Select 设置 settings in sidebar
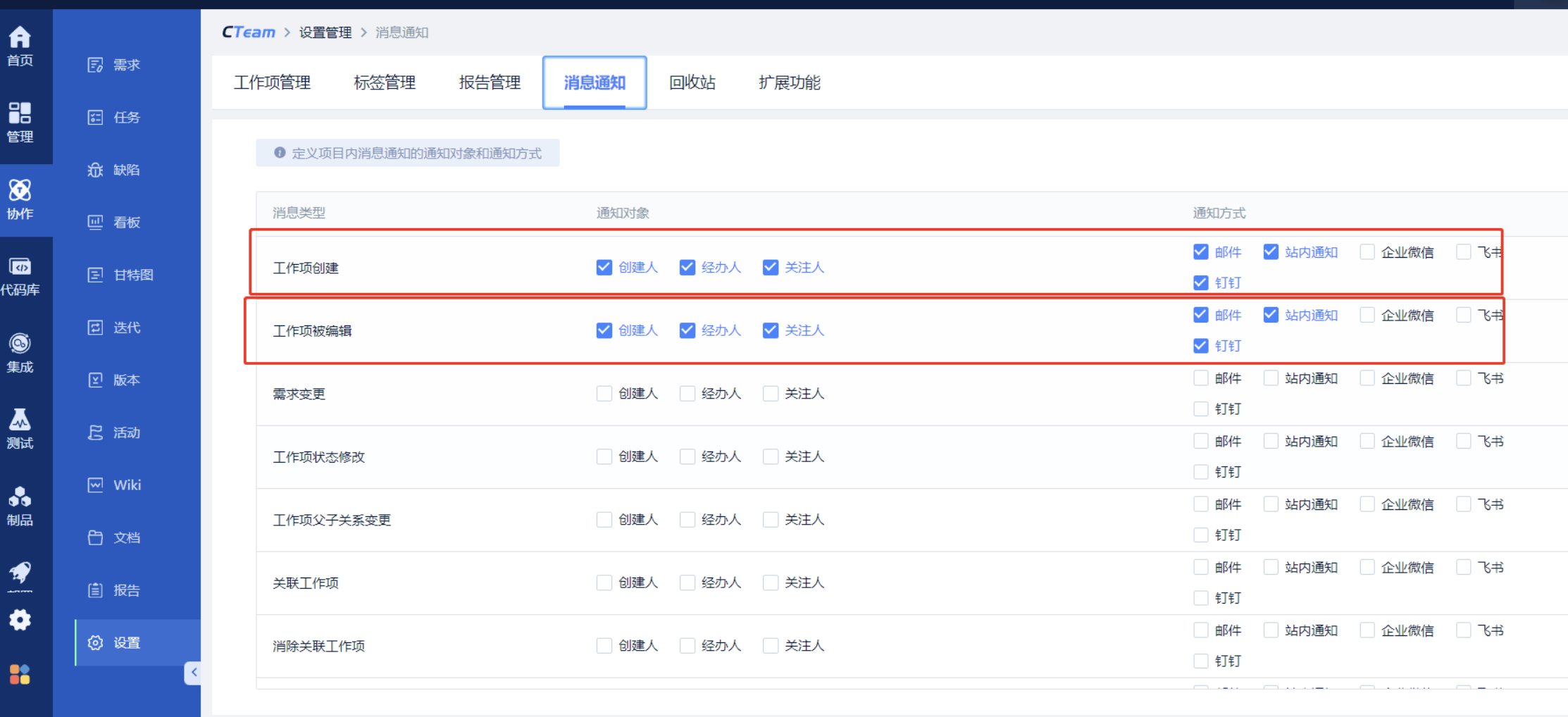 137,642
